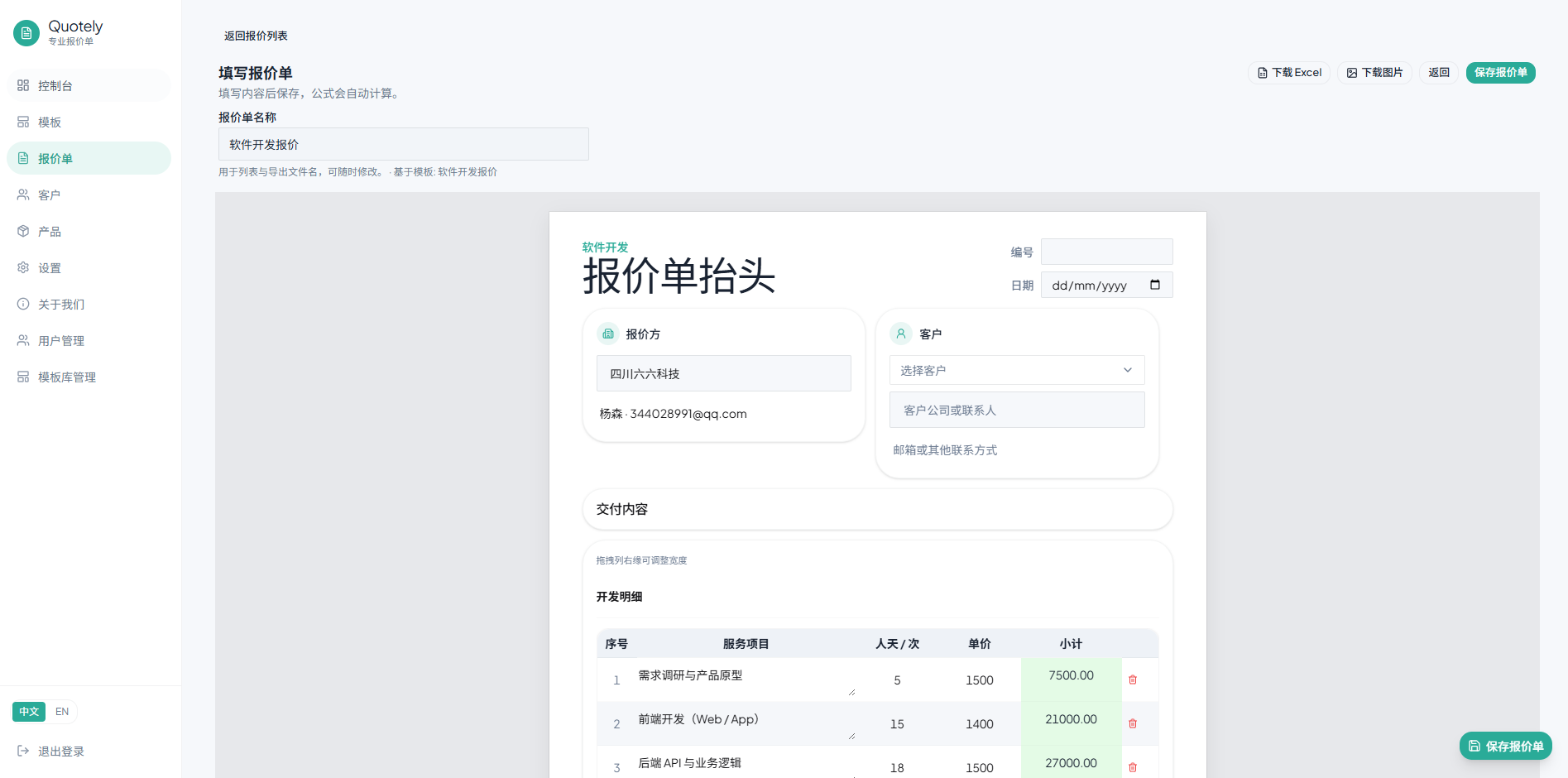Click unit price 1400 in row 2
This screenshot has width=1568, height=778.
pyautogui.click(x=980, y=724)
